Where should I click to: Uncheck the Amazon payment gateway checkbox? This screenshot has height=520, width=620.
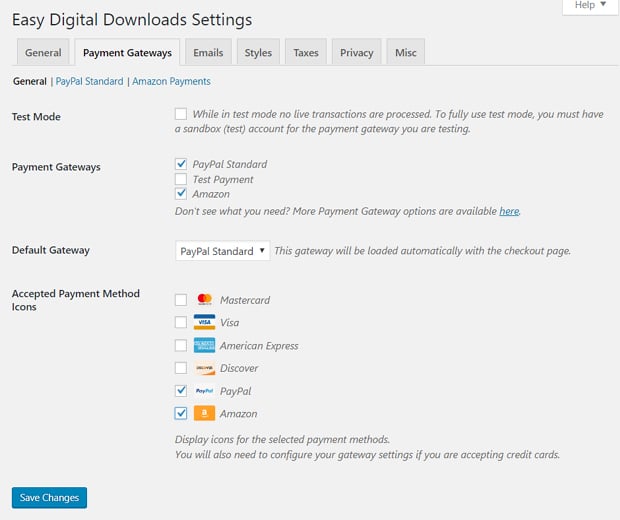(181, 193)
